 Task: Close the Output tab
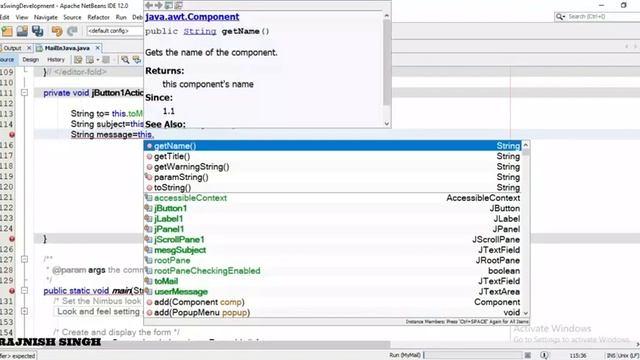(x=29, y=48)
